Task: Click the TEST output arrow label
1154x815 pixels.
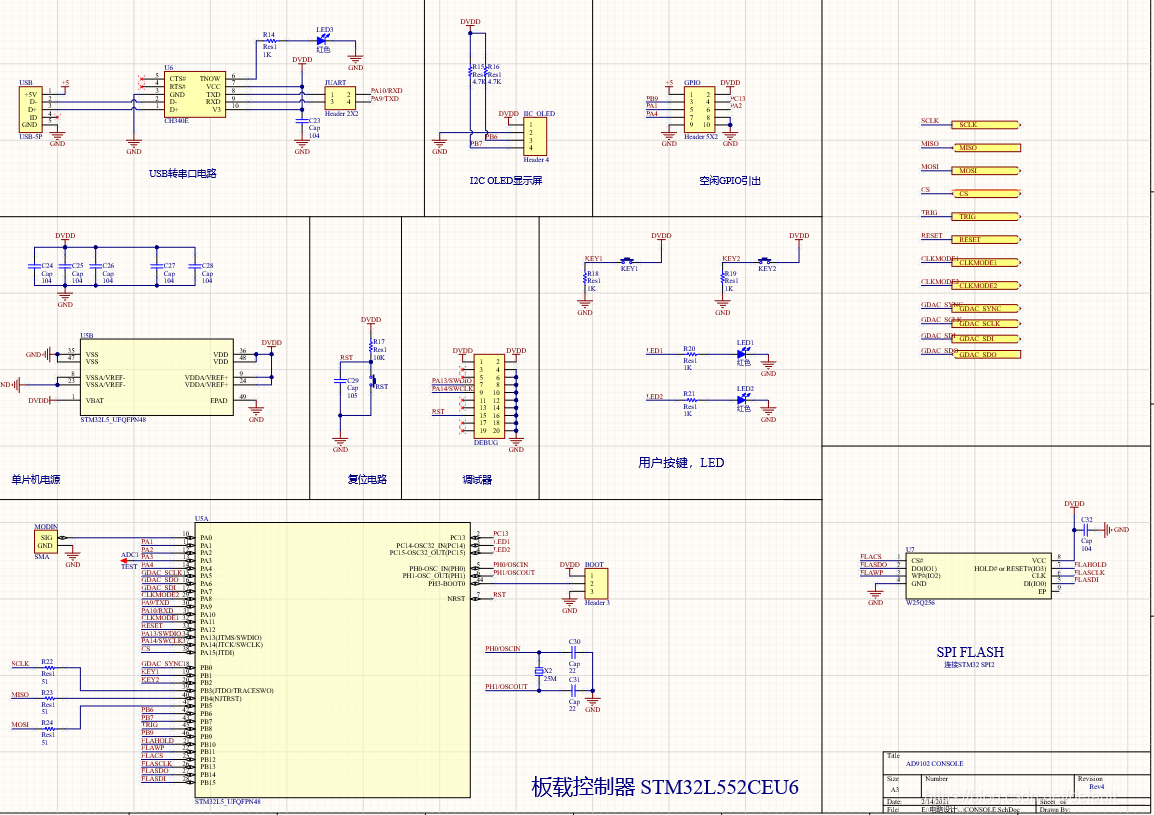Action: (x=129, y=566)
